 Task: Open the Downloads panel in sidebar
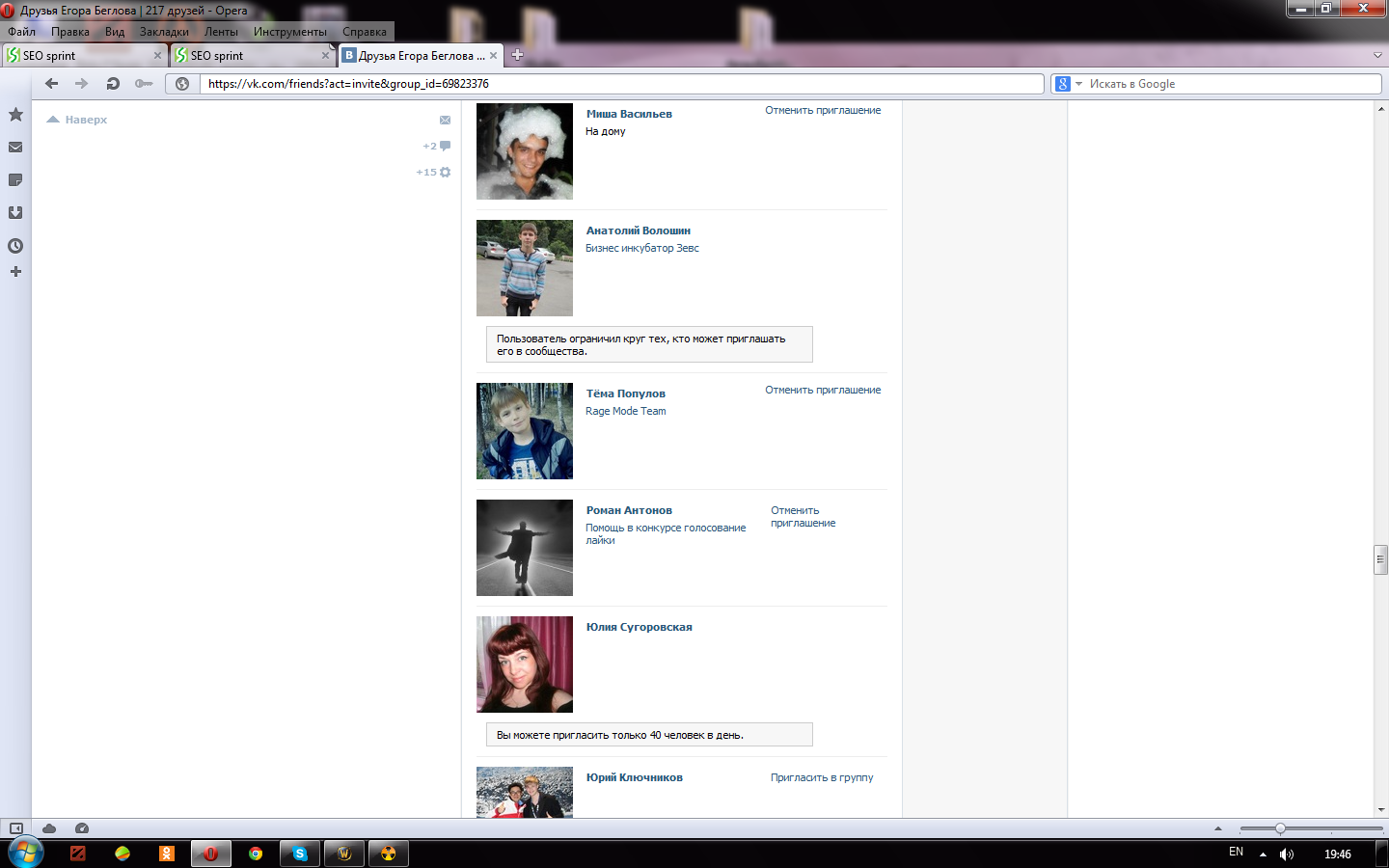coord(15,213)
